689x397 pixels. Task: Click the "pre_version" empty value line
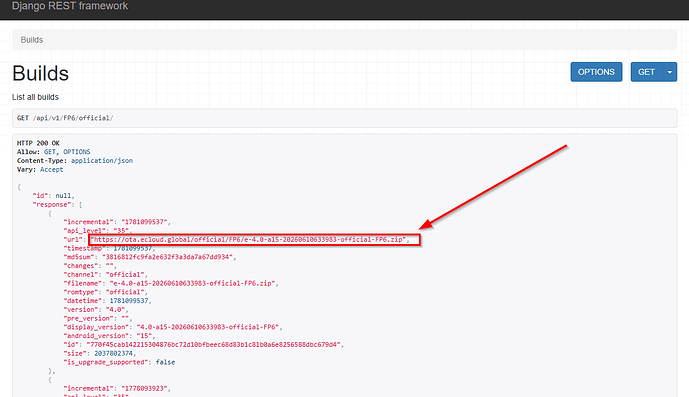click(98, 318)
